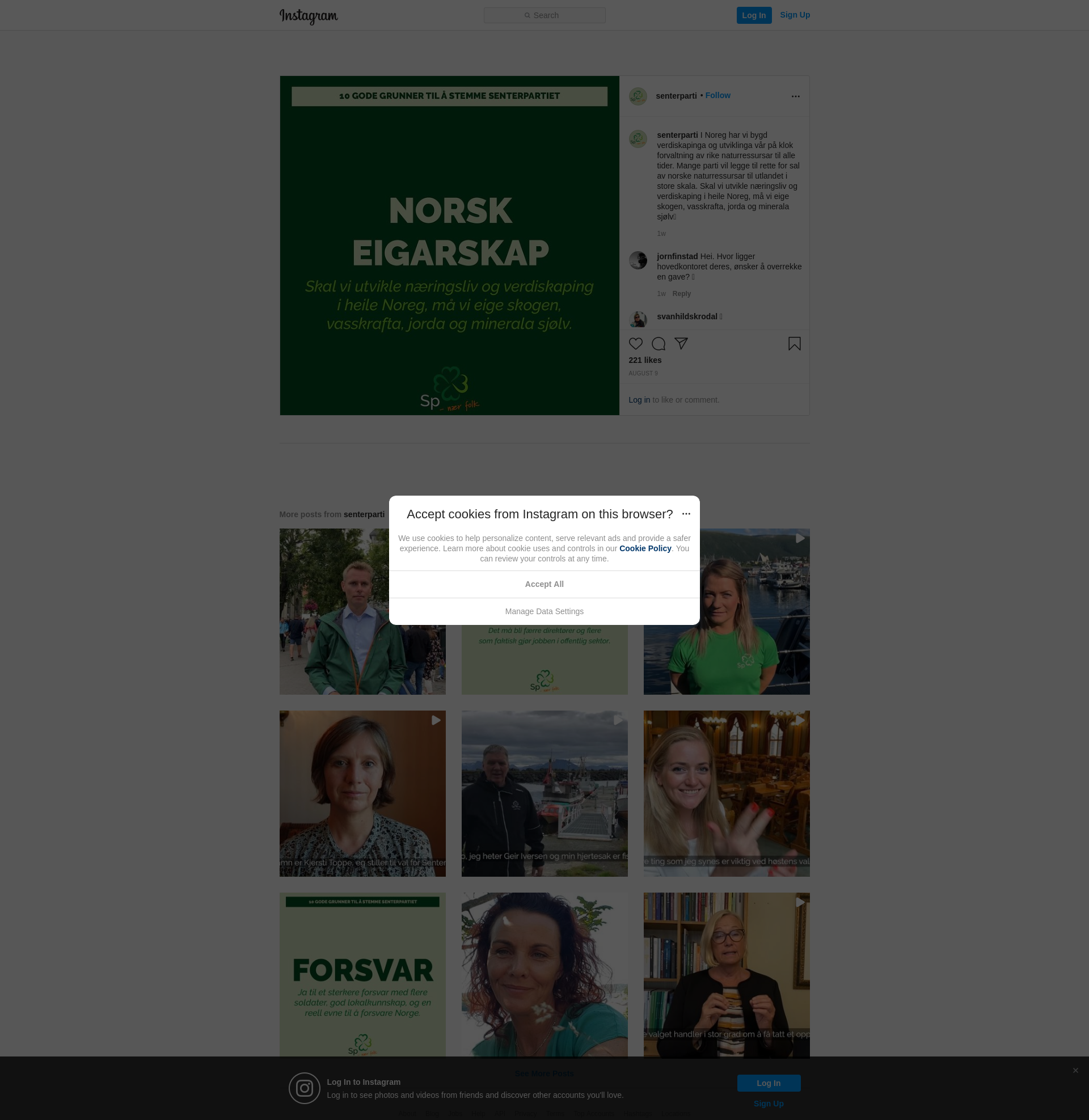Click the comment bubble icon

click(659, 344)
